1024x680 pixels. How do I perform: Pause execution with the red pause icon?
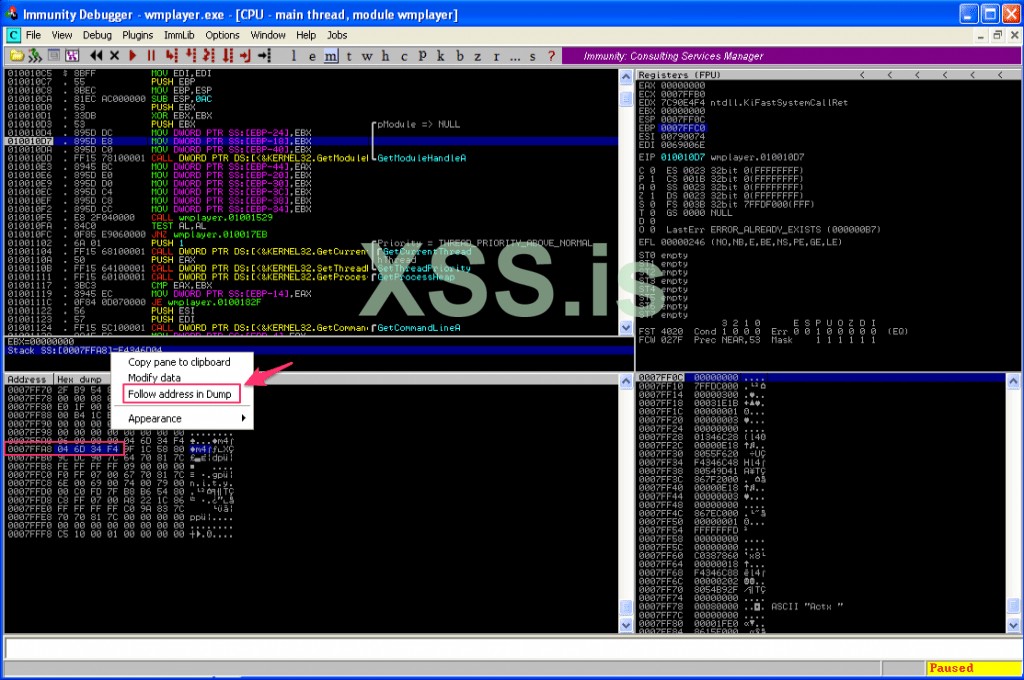point(151,56)
